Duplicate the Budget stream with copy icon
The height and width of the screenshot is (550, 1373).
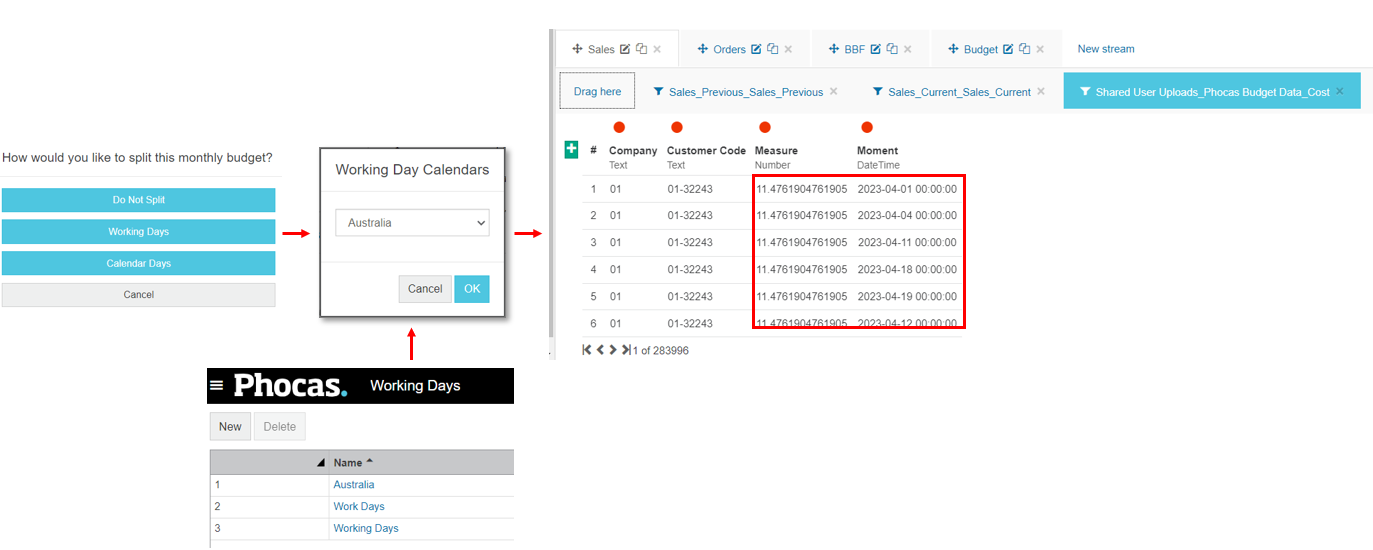pyautogui.click(x=1024, y=49)
